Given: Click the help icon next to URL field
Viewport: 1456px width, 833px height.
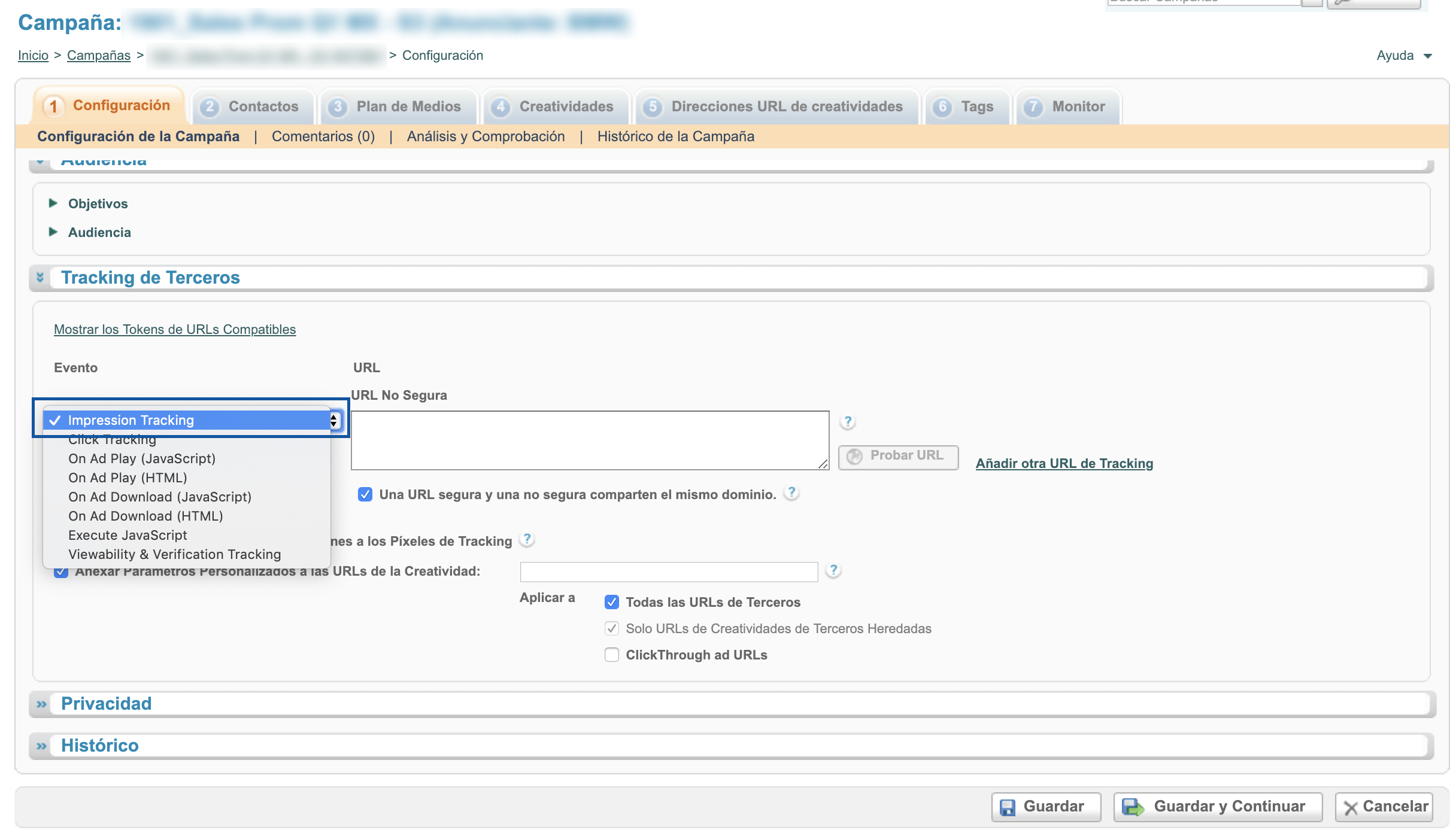Looking at the screenshot, I should 848,420.
